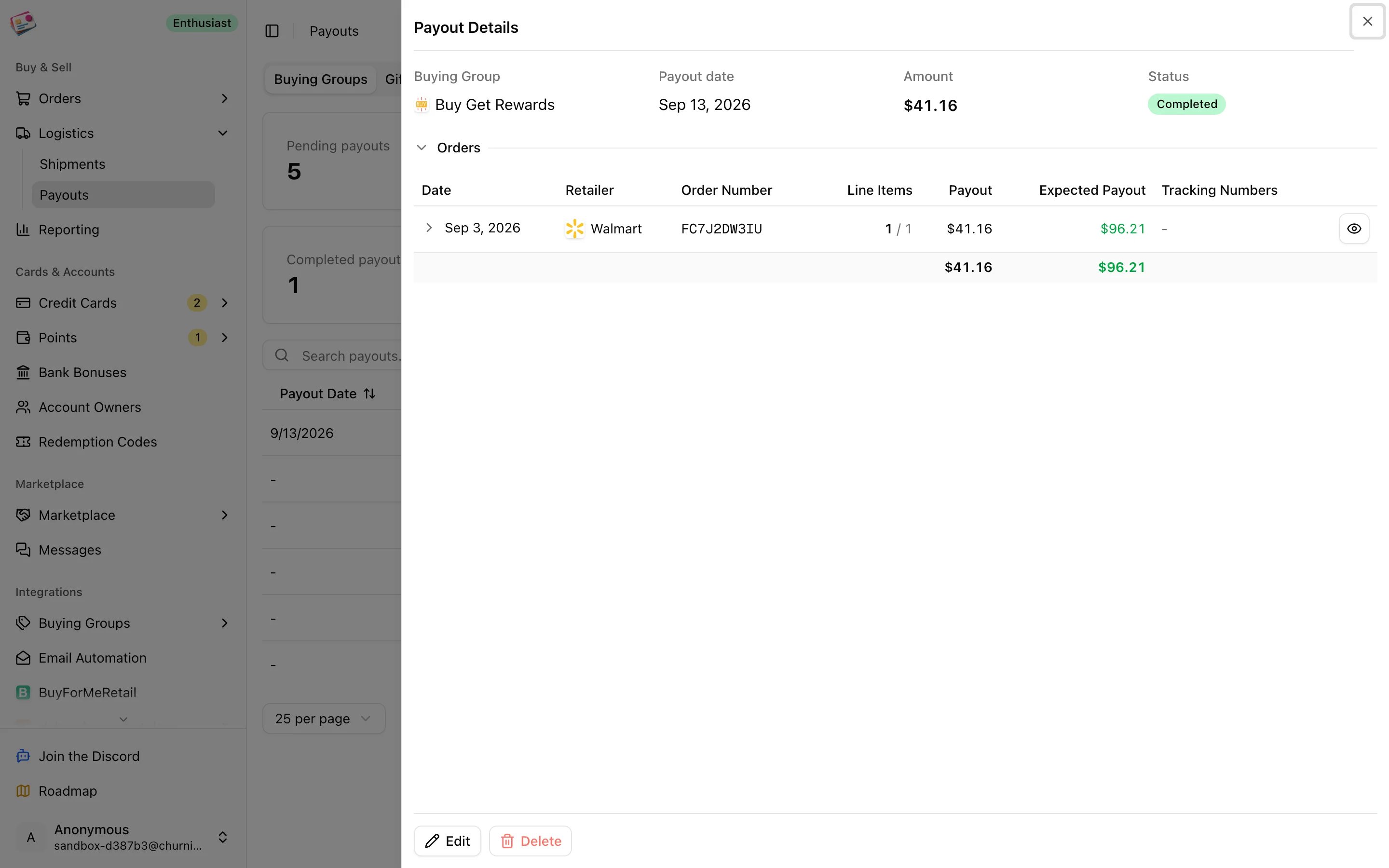Viewport: 1389px width, 868px height.
Task: Click the Completed status badge
Action: tap(1186, 105)
